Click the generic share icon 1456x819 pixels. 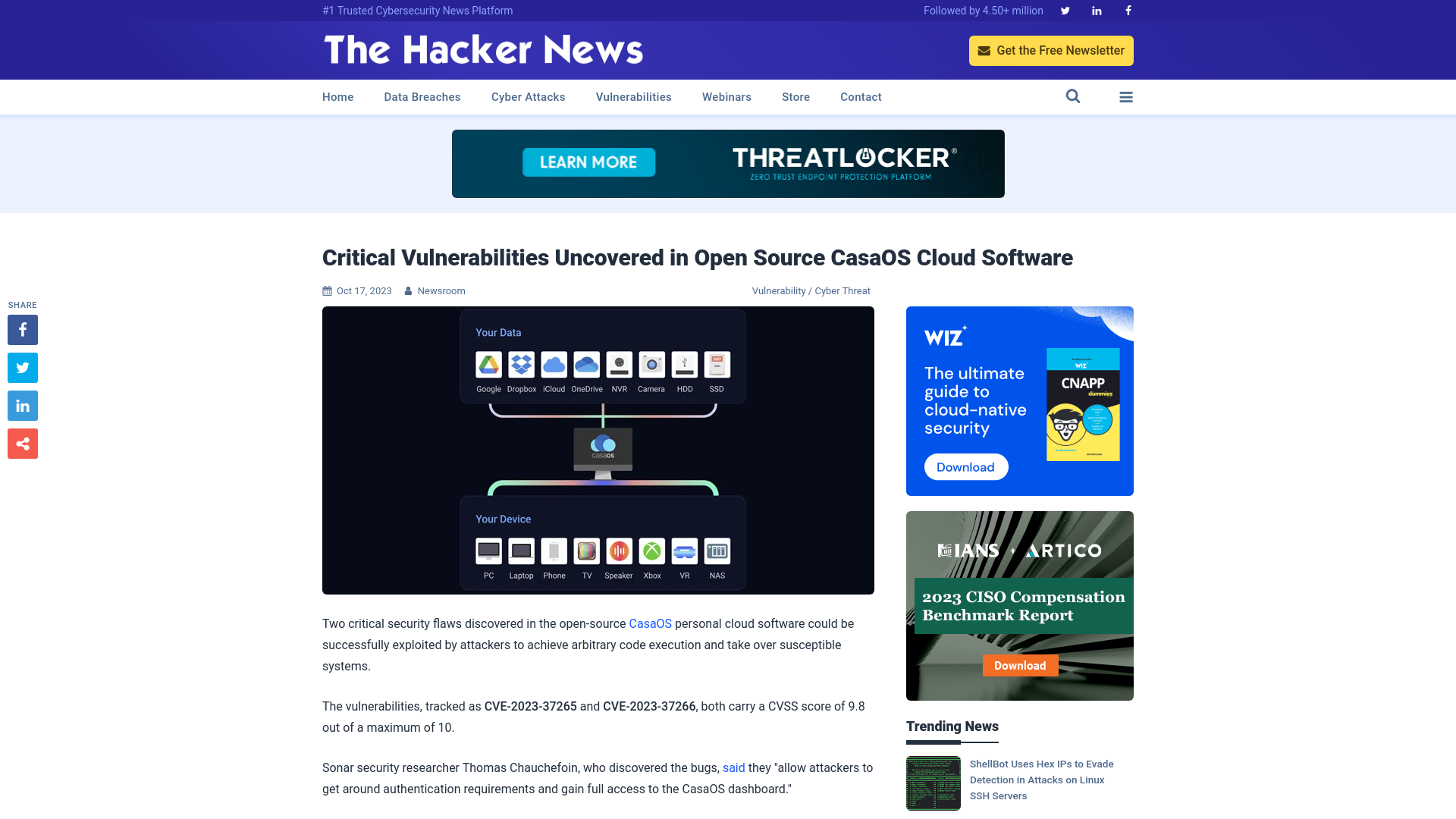click(22, 443)
